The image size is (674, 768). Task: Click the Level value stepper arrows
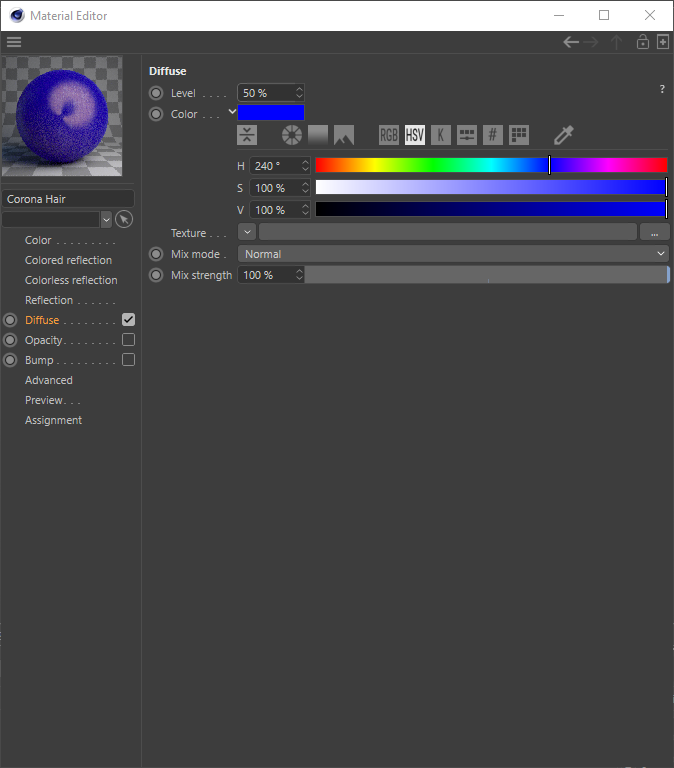[299, 93]
